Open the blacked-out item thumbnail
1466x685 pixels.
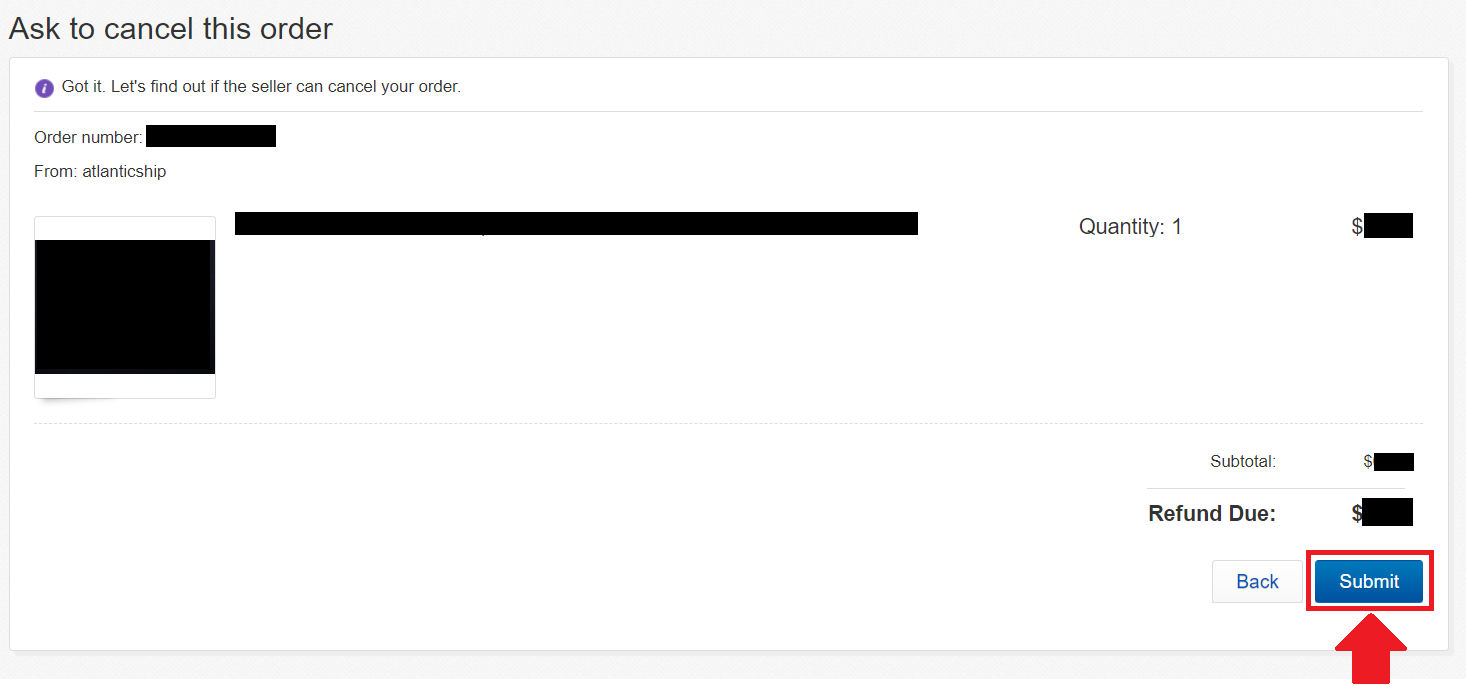point(125,307)
